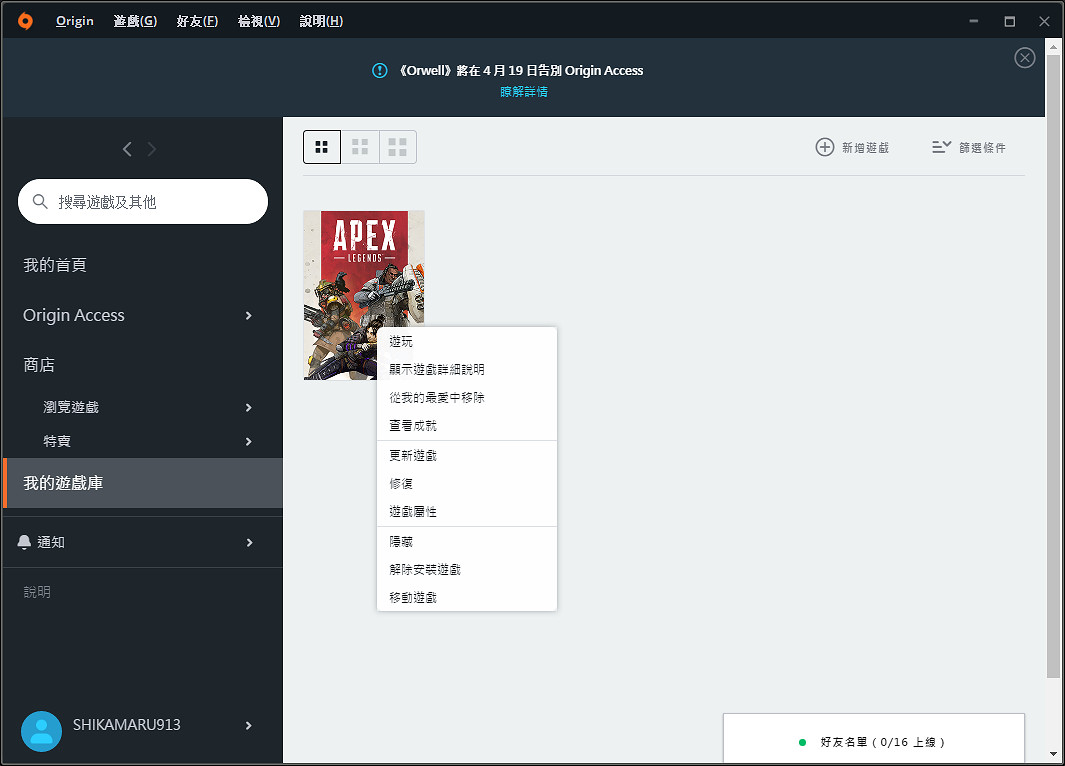Click the 新增遊戲 plus icon

click(825, 147)
